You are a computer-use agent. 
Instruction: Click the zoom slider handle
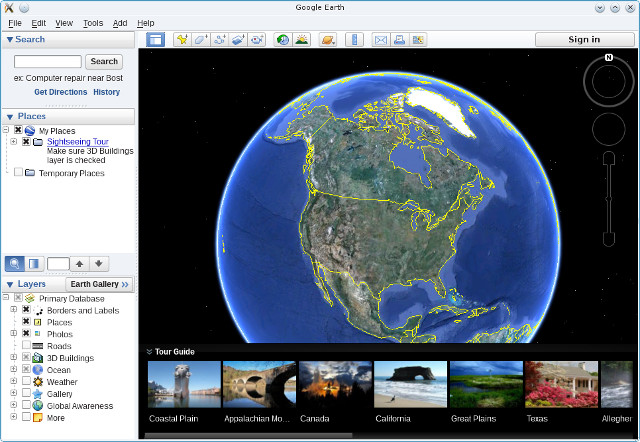tap(609, 199)
